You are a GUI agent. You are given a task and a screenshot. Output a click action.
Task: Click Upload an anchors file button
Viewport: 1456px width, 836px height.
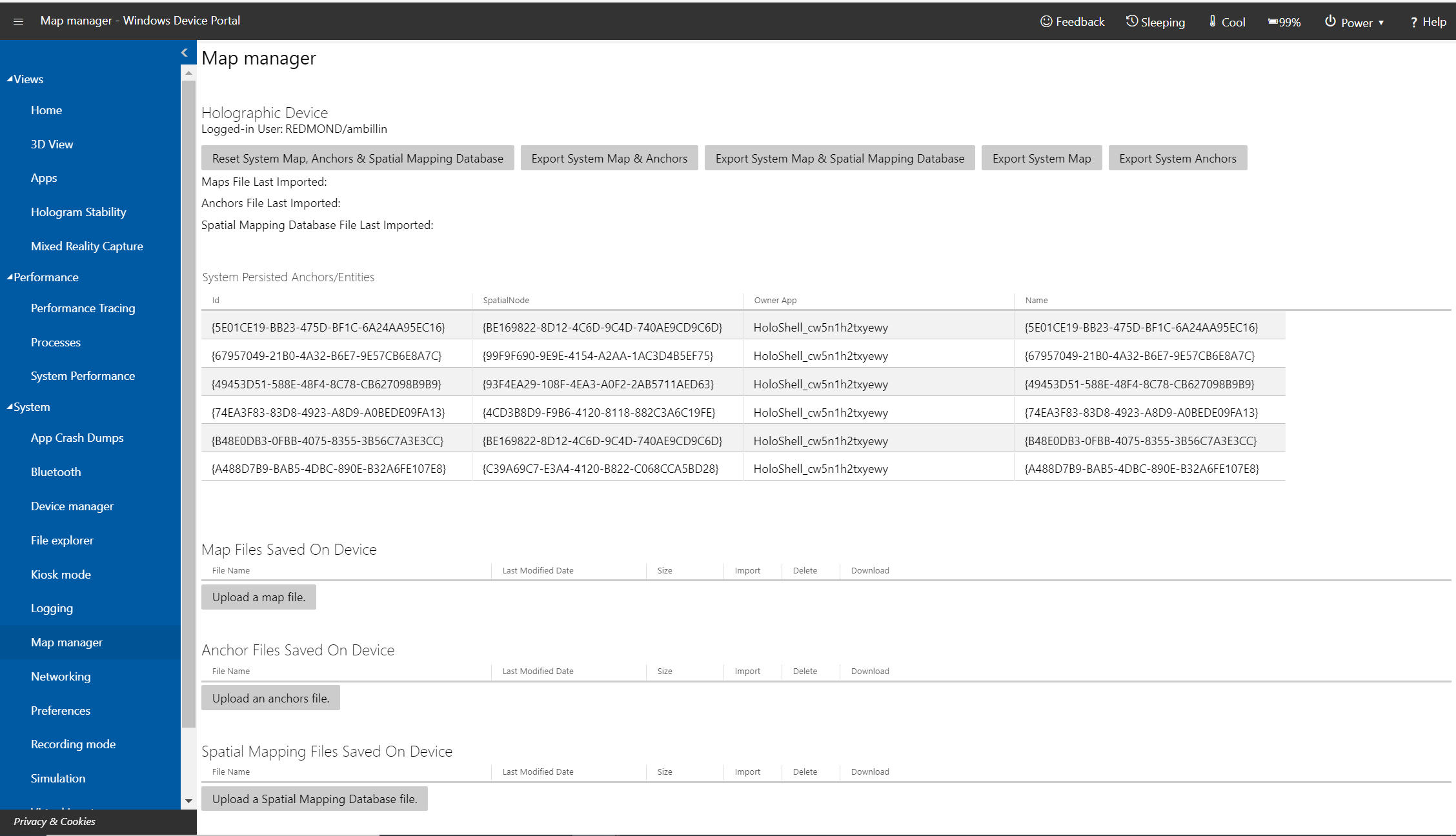(x=270, y=697)
